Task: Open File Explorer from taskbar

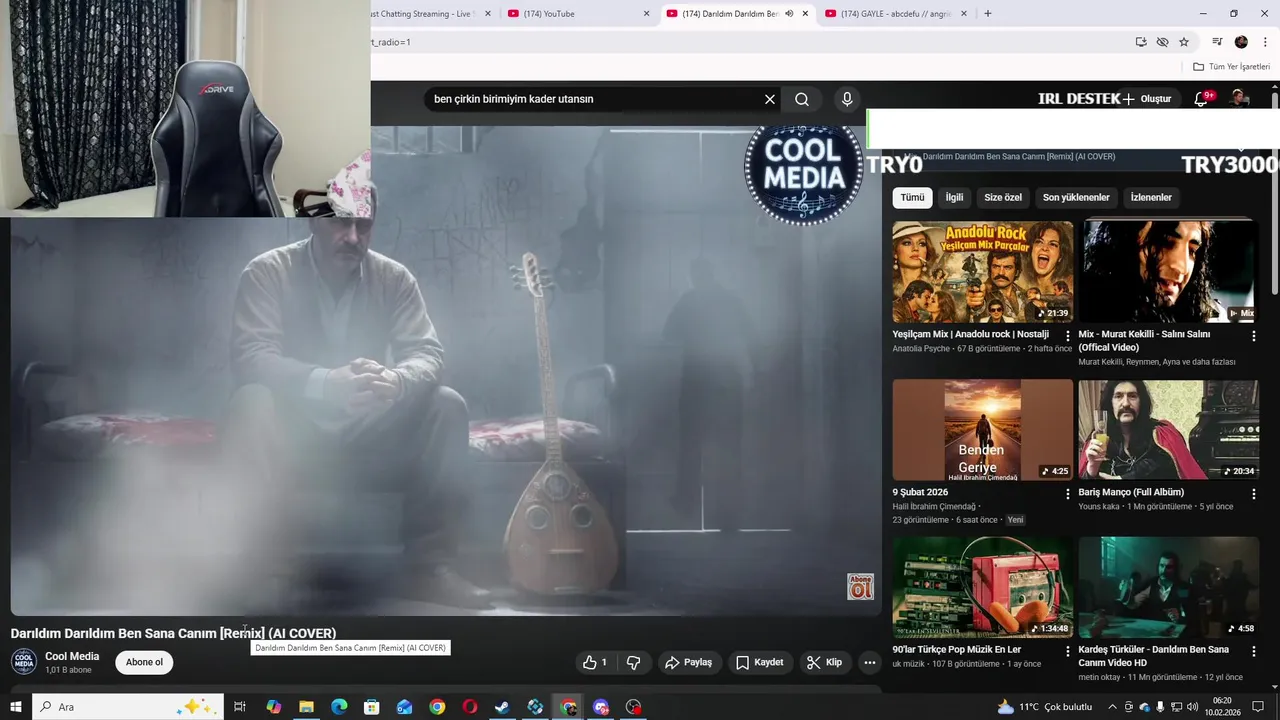Action: coord(306,707)
